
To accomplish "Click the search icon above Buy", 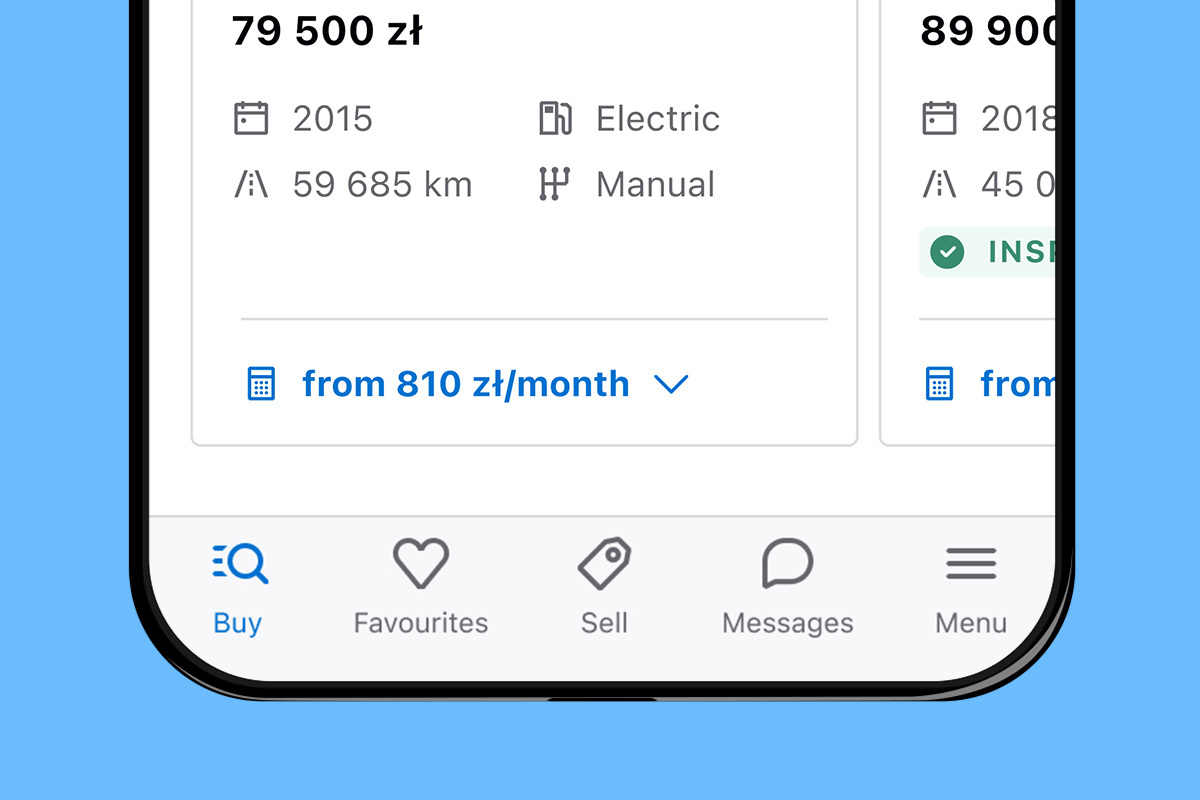I will pos(238,563).
